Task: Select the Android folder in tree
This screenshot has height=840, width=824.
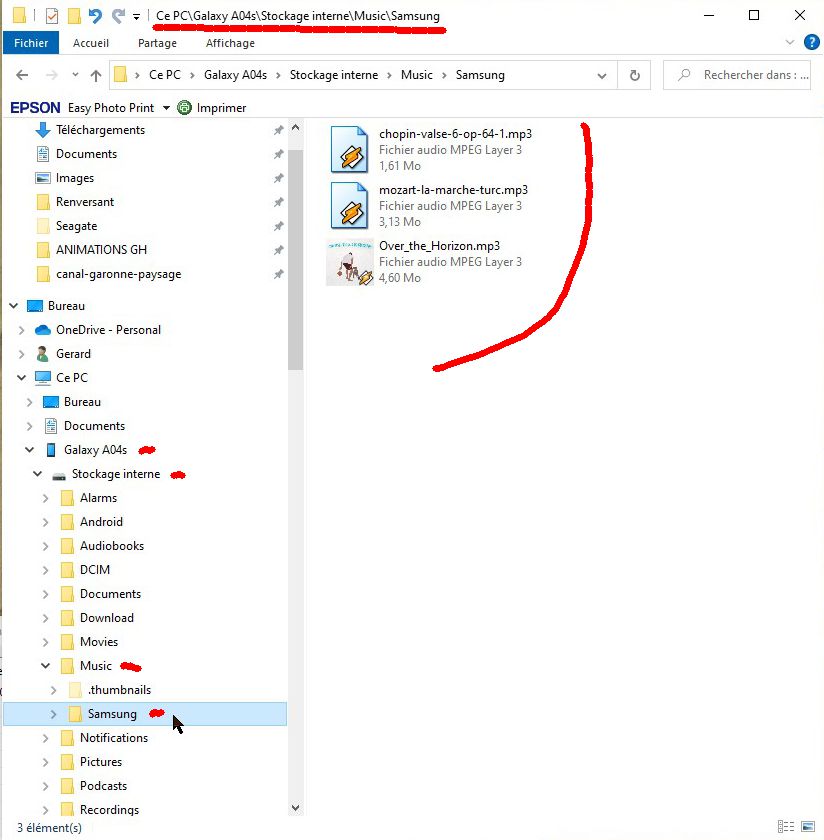Action: point(101,522)
